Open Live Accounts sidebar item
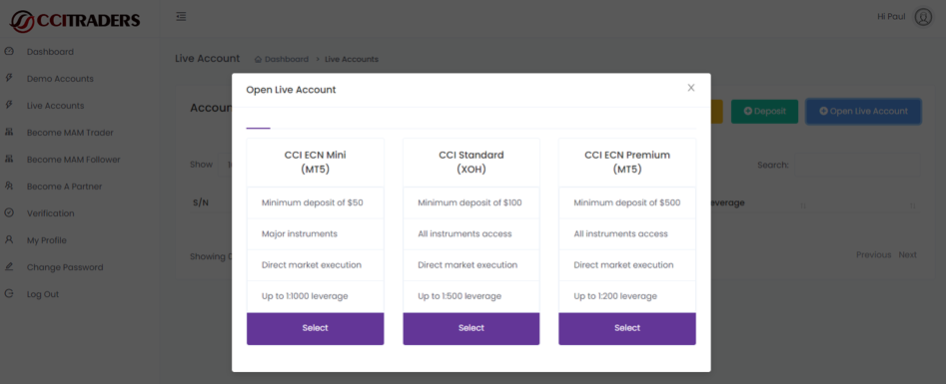The width and height of the screenshot is (946, 384). [x=56, y=106]
